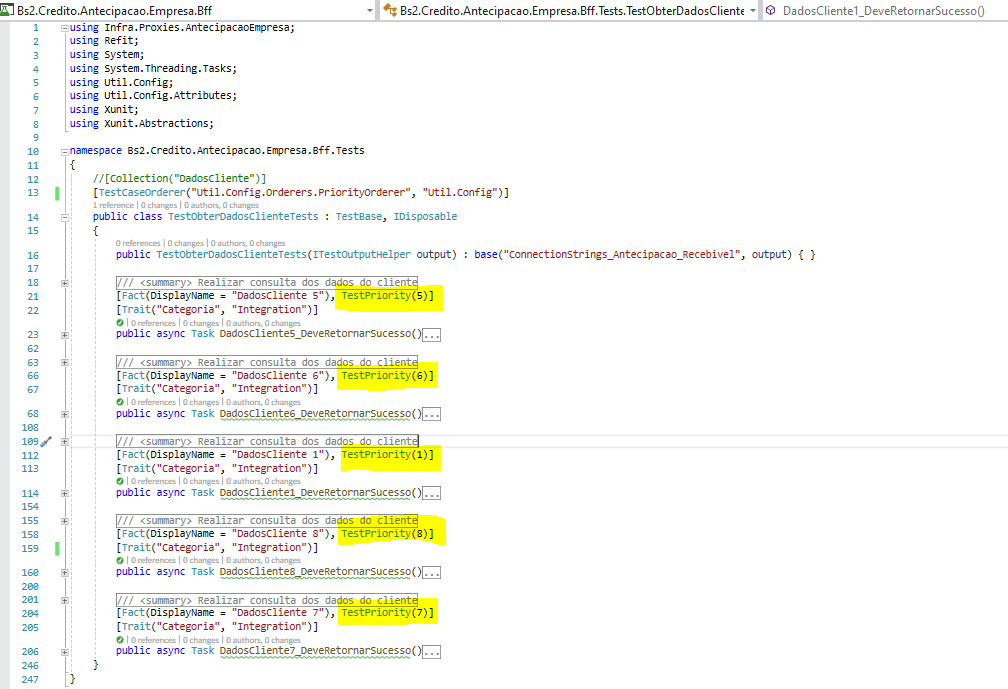The height and width of the screenshot is (689, 1008).
Task: Click the ellipsis box after DadosCliente5_DeveRetornarSucesso()
Action: (432, 335)
